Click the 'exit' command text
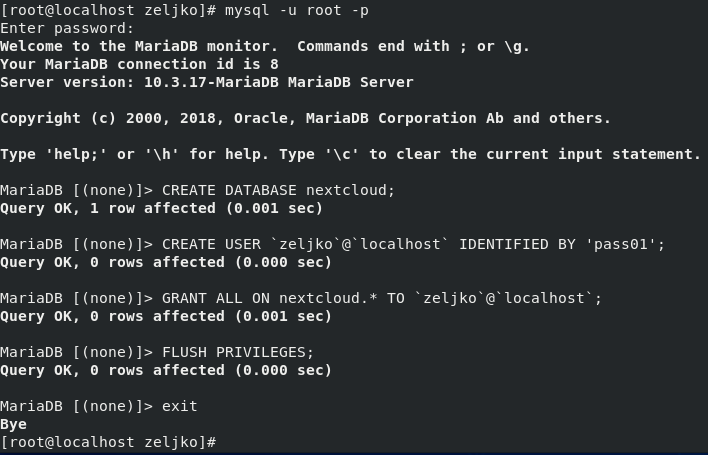This screenshot has width=708, height=455. pyautogui.click(x=180, y=406)
